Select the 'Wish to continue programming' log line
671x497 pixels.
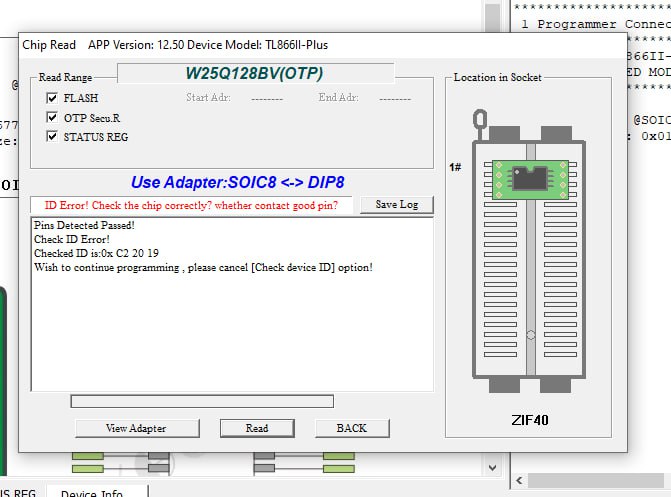point(203,268)
